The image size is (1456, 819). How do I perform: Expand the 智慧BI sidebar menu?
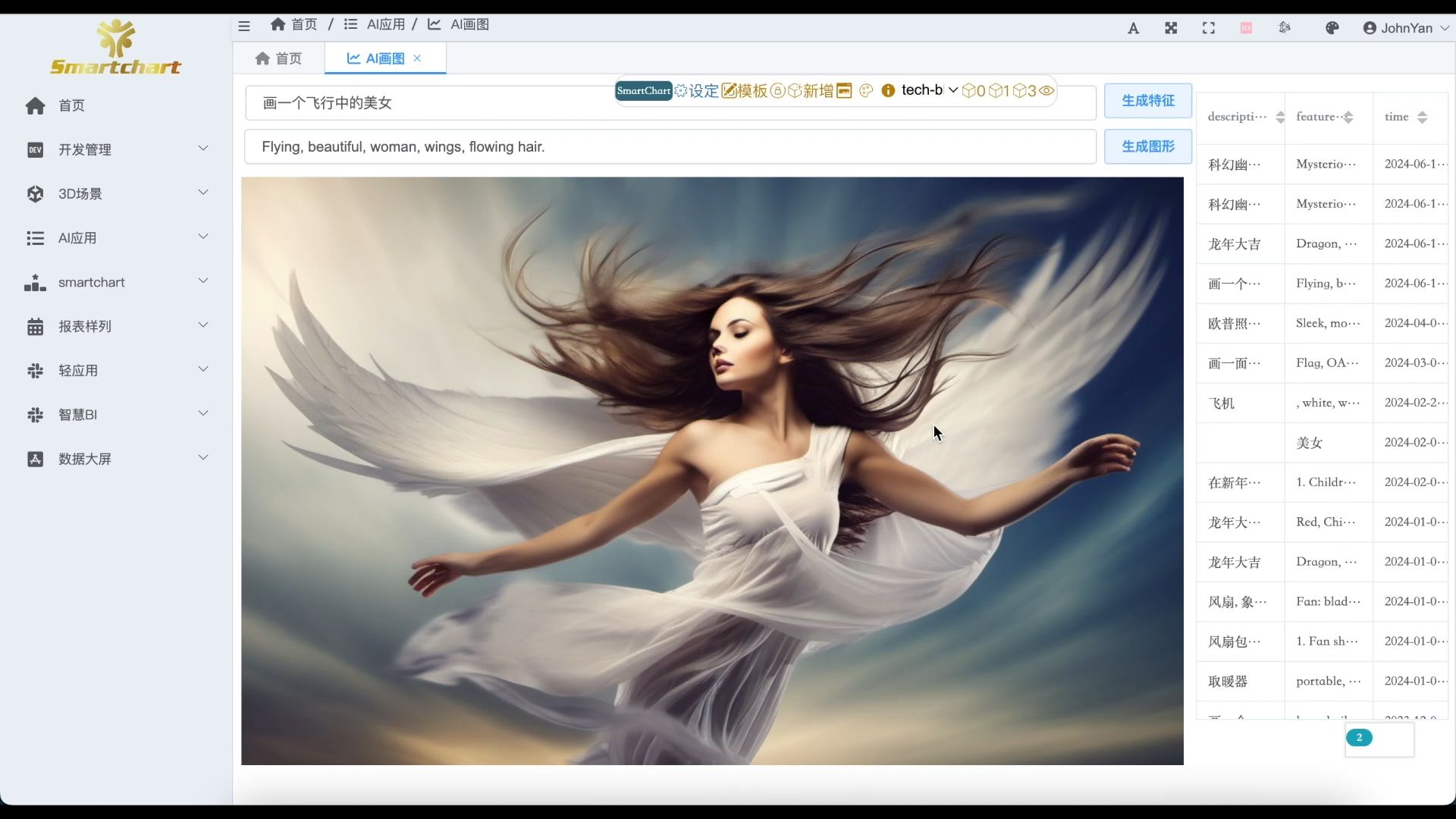click(x=117, y=415)
